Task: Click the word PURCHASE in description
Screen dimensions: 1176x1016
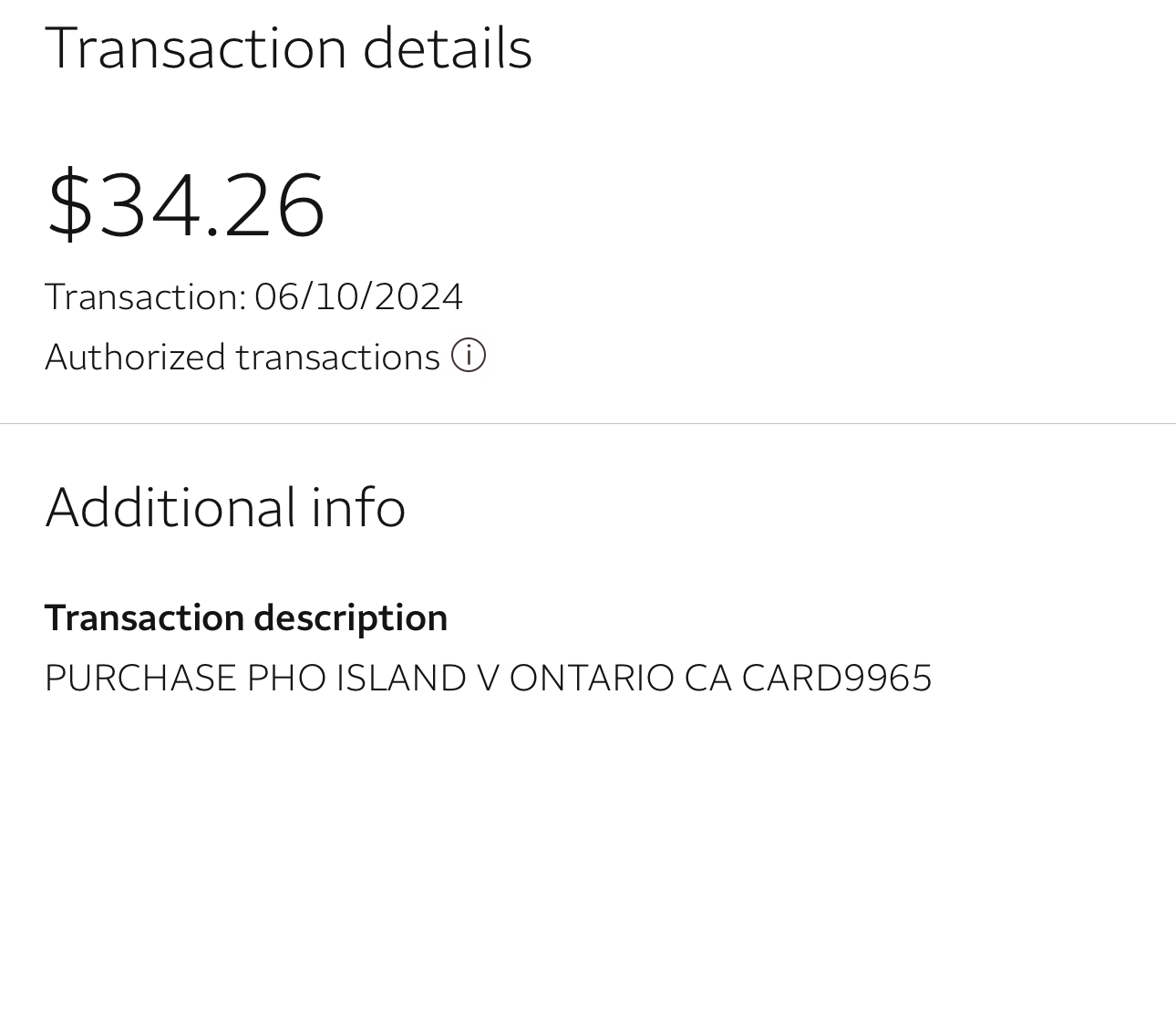Action: pyautogui.click(x=140, y=678)
